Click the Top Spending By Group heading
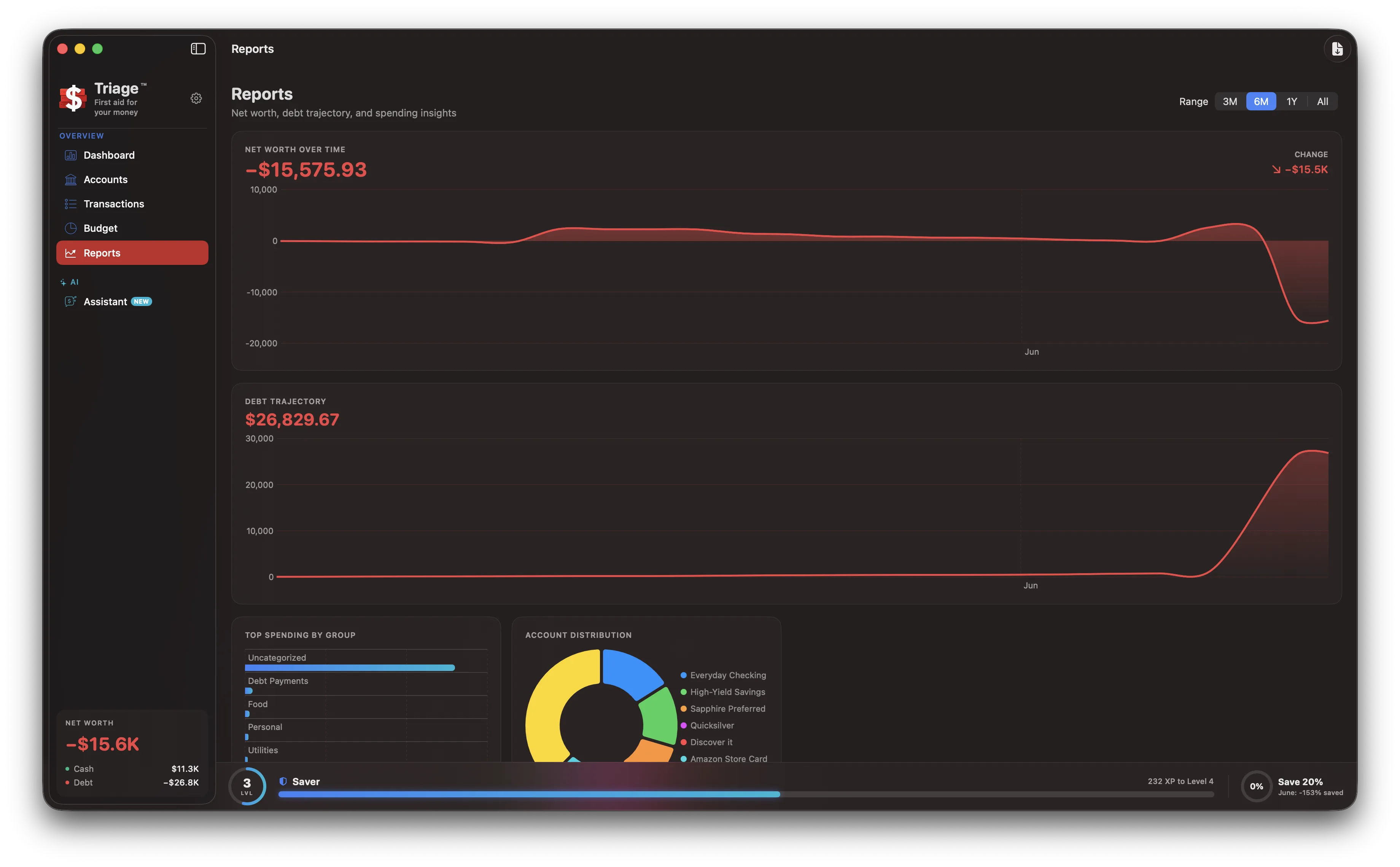 [x=300, y=635]
